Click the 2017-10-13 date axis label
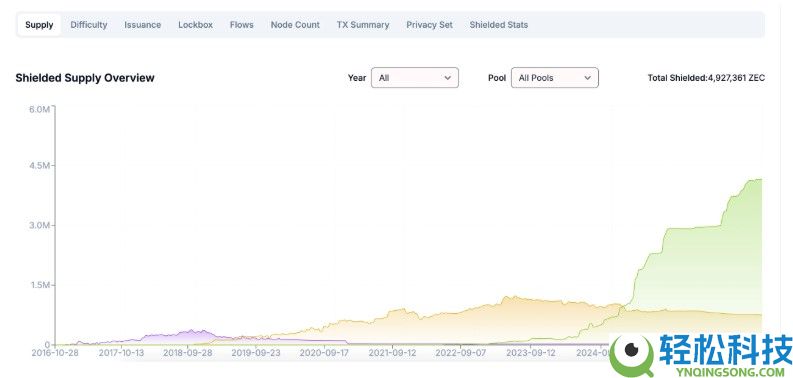This screenshot has width=793, height=378. click(120, 353)
